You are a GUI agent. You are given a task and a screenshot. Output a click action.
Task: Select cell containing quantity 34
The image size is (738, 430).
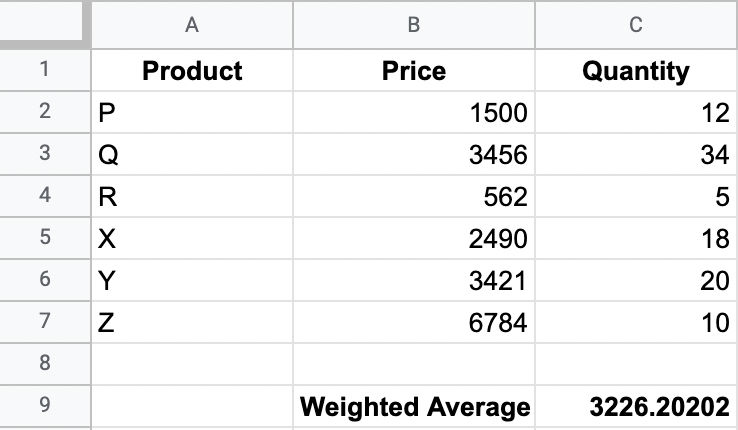636,154
